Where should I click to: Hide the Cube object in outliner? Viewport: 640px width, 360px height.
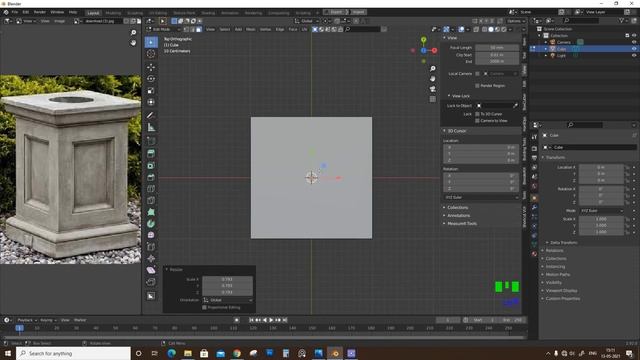[634, 49]
